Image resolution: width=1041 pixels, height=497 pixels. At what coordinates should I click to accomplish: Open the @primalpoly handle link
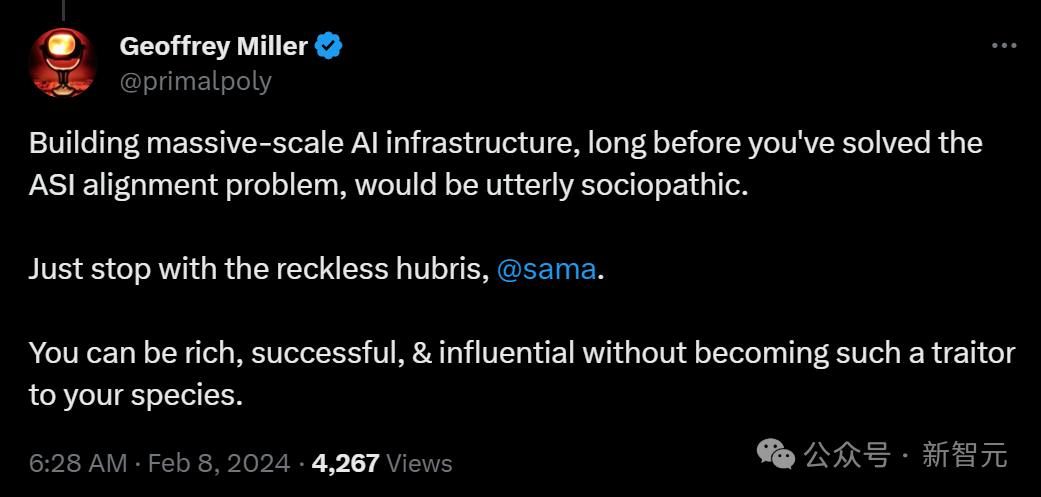pyautogui.click(x=195, y=81)
